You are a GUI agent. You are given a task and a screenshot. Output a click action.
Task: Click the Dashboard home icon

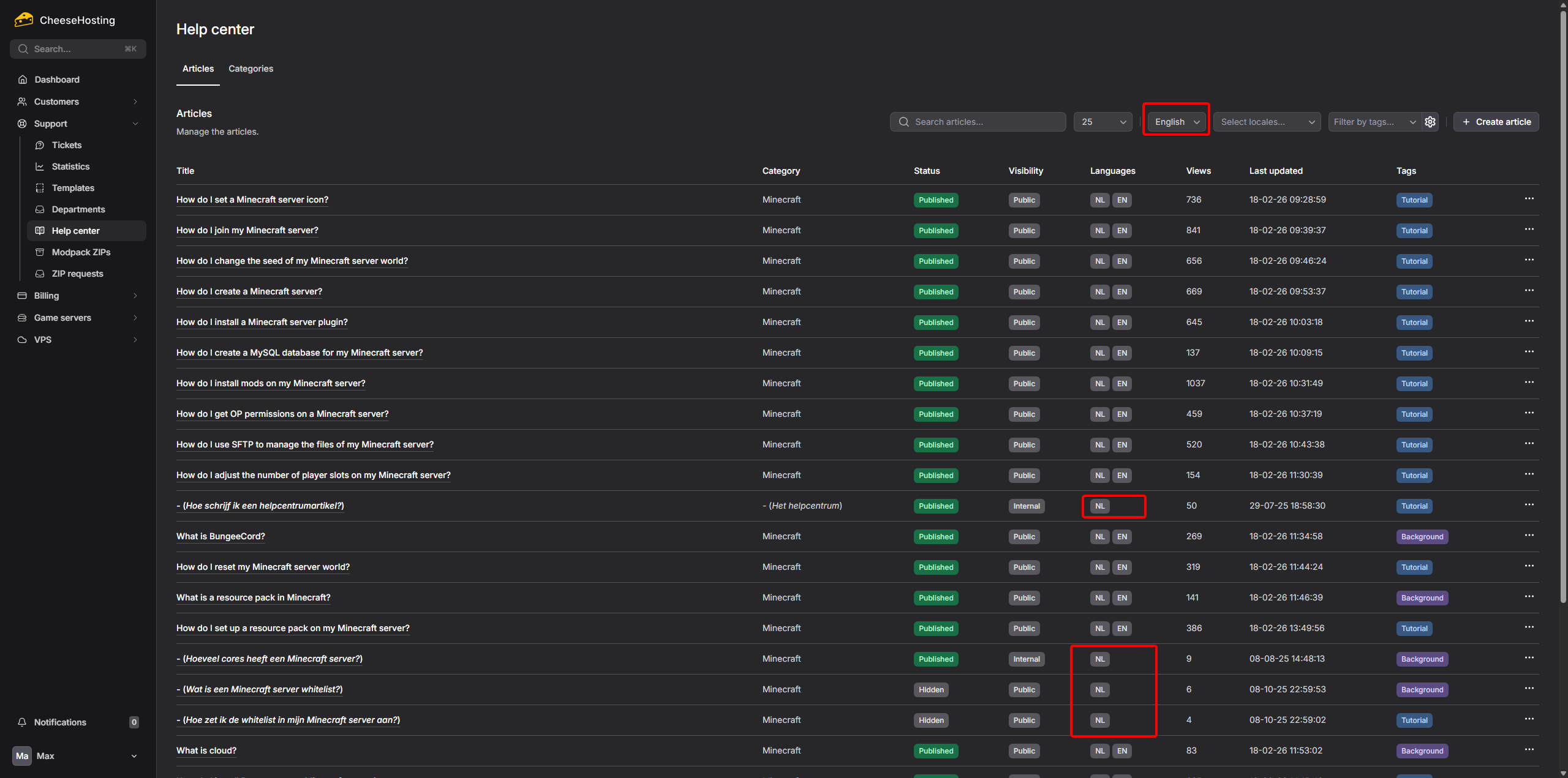click(23, 80)
